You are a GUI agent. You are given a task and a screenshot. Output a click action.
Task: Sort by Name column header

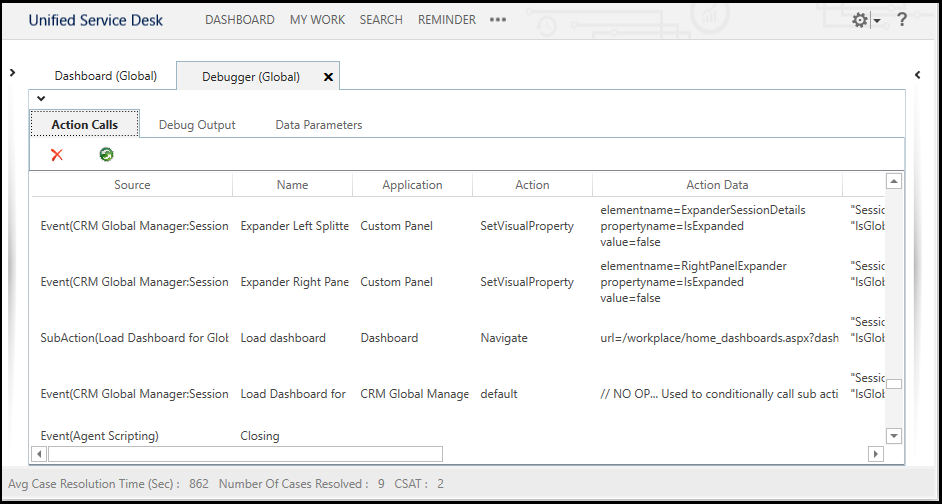293,184
